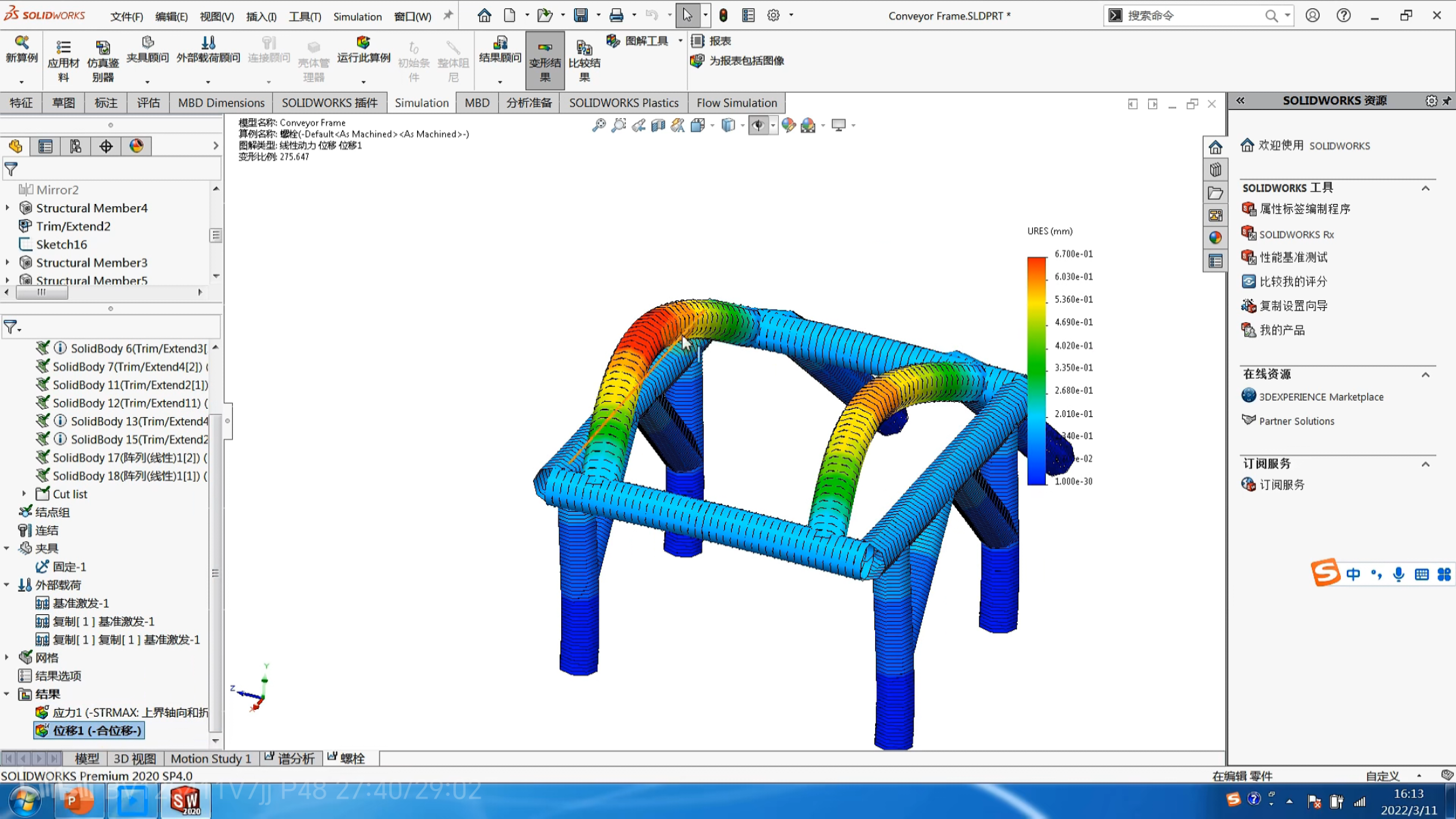Viewport: 1456px width, 819px height.
Task: Open the Partner Solutions link
Action: [x=1296, y=421]
